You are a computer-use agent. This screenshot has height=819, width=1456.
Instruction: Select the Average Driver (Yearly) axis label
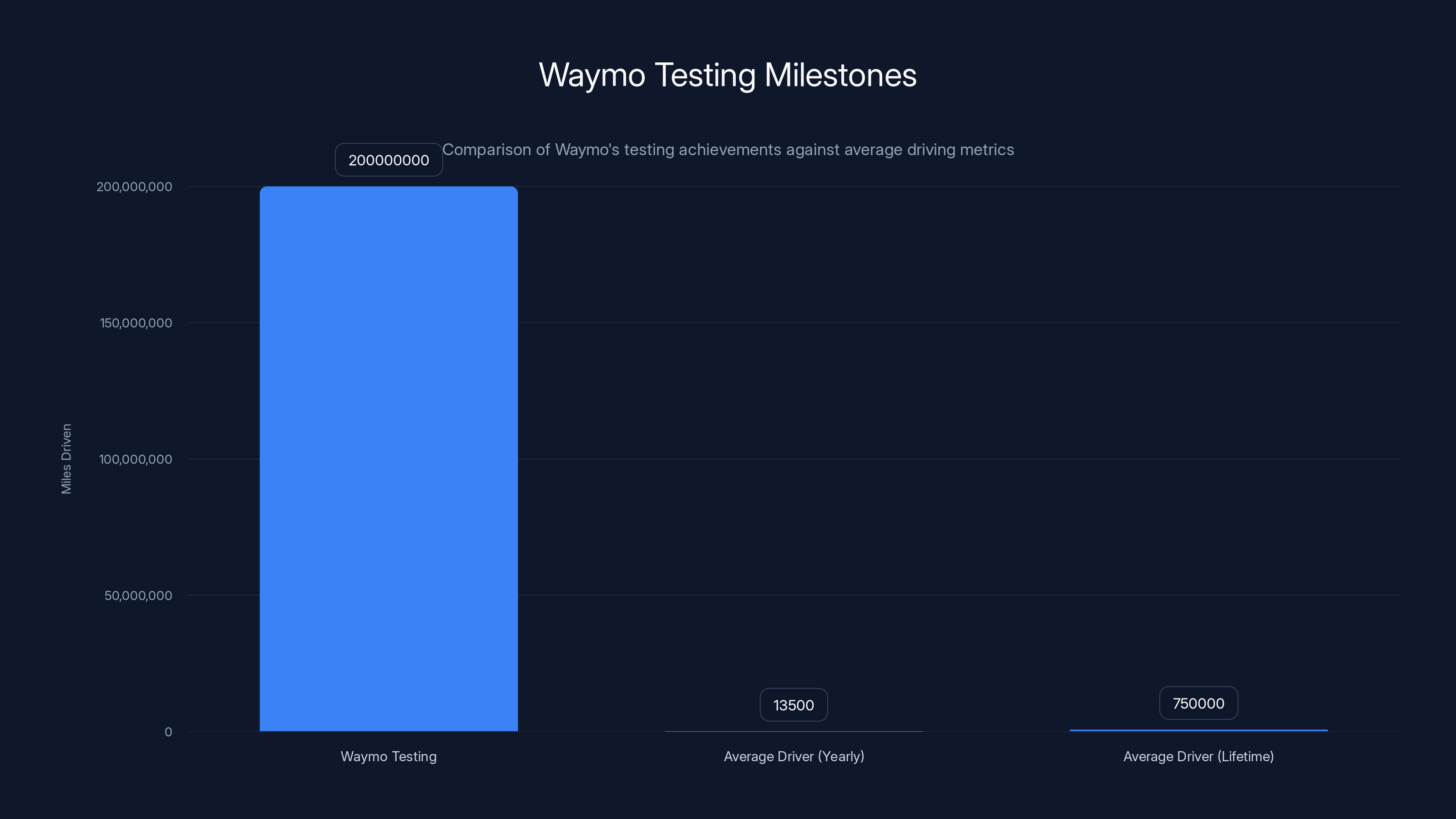[794, 756]
